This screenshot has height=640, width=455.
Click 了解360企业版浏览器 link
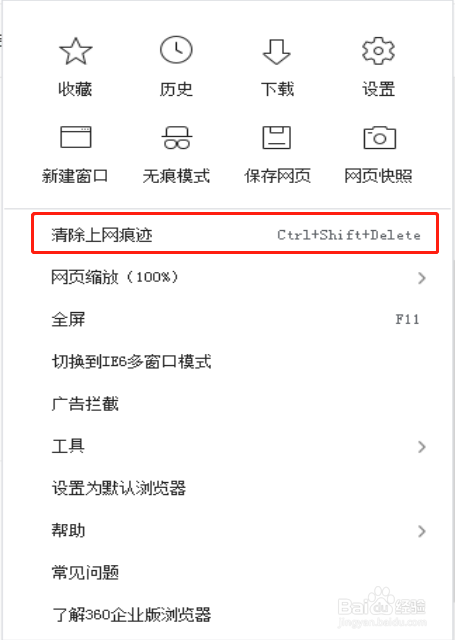(131, 614)
